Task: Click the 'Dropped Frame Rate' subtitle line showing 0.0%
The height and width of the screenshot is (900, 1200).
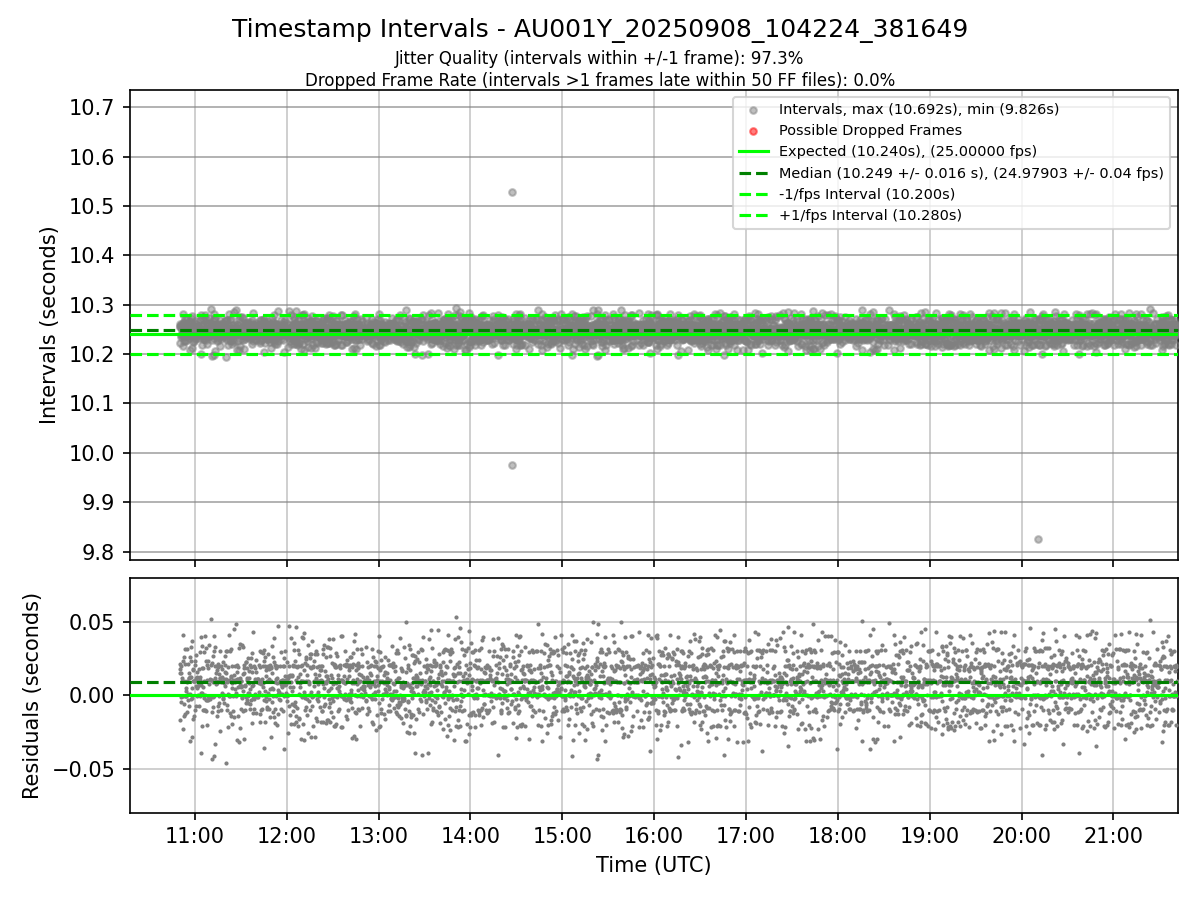Action: tap(600, 79)
